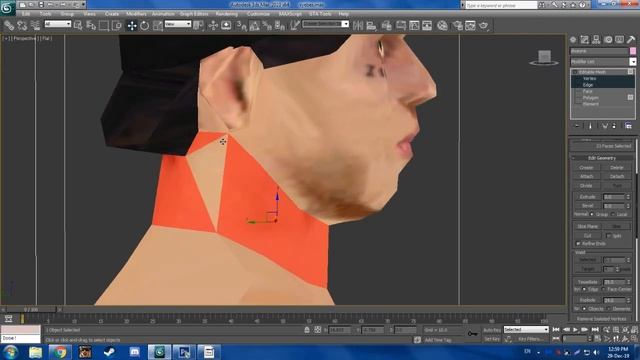Click Configure Modifier Sets icon
640x360 pixels.
point(629,126)
